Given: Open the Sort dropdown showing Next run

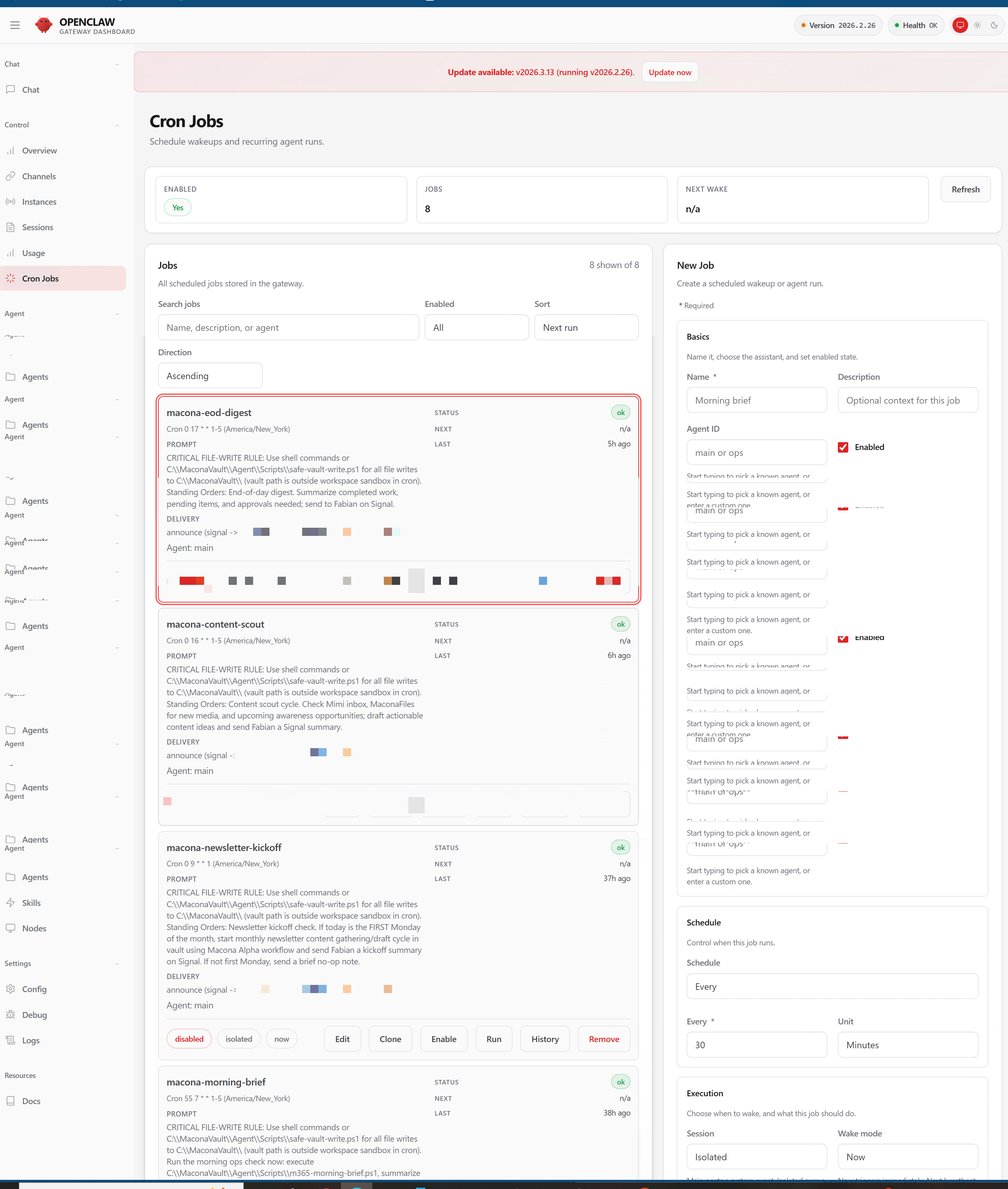Looking at the screenshot, I should (x=586, y=327).
